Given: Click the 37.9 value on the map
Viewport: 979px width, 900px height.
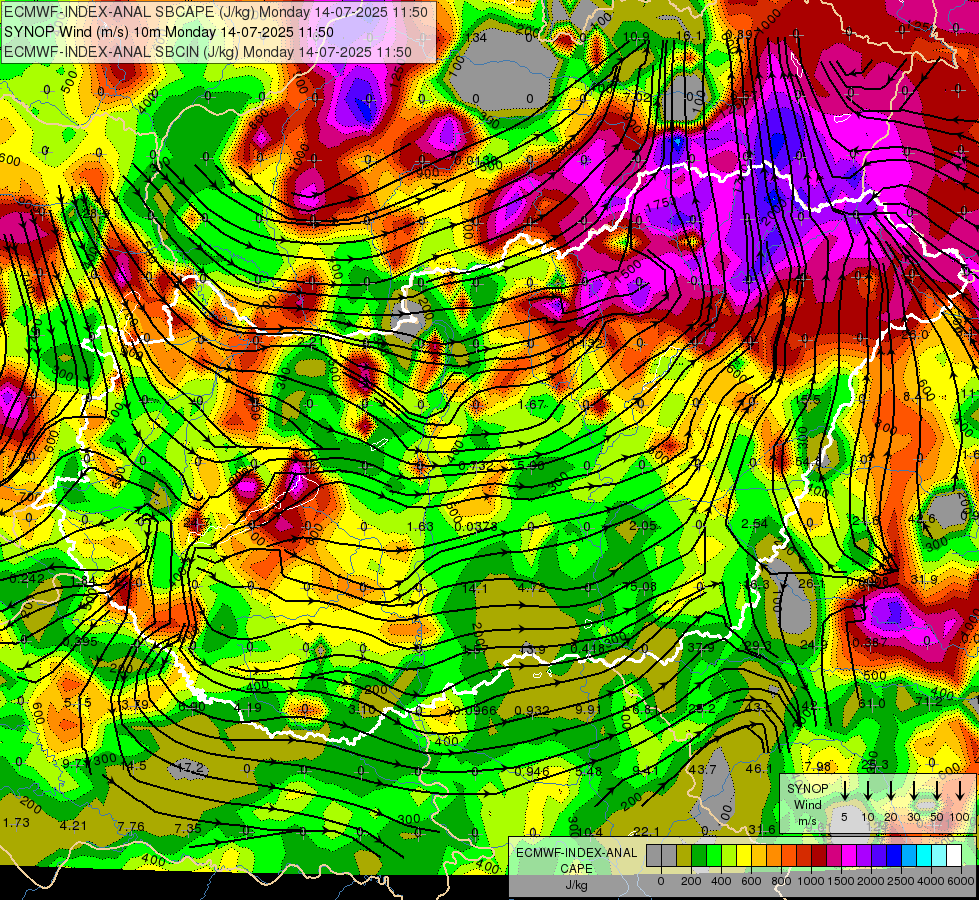Looking at the screenshot, I should pyautogui.click(x=701, y=648).
